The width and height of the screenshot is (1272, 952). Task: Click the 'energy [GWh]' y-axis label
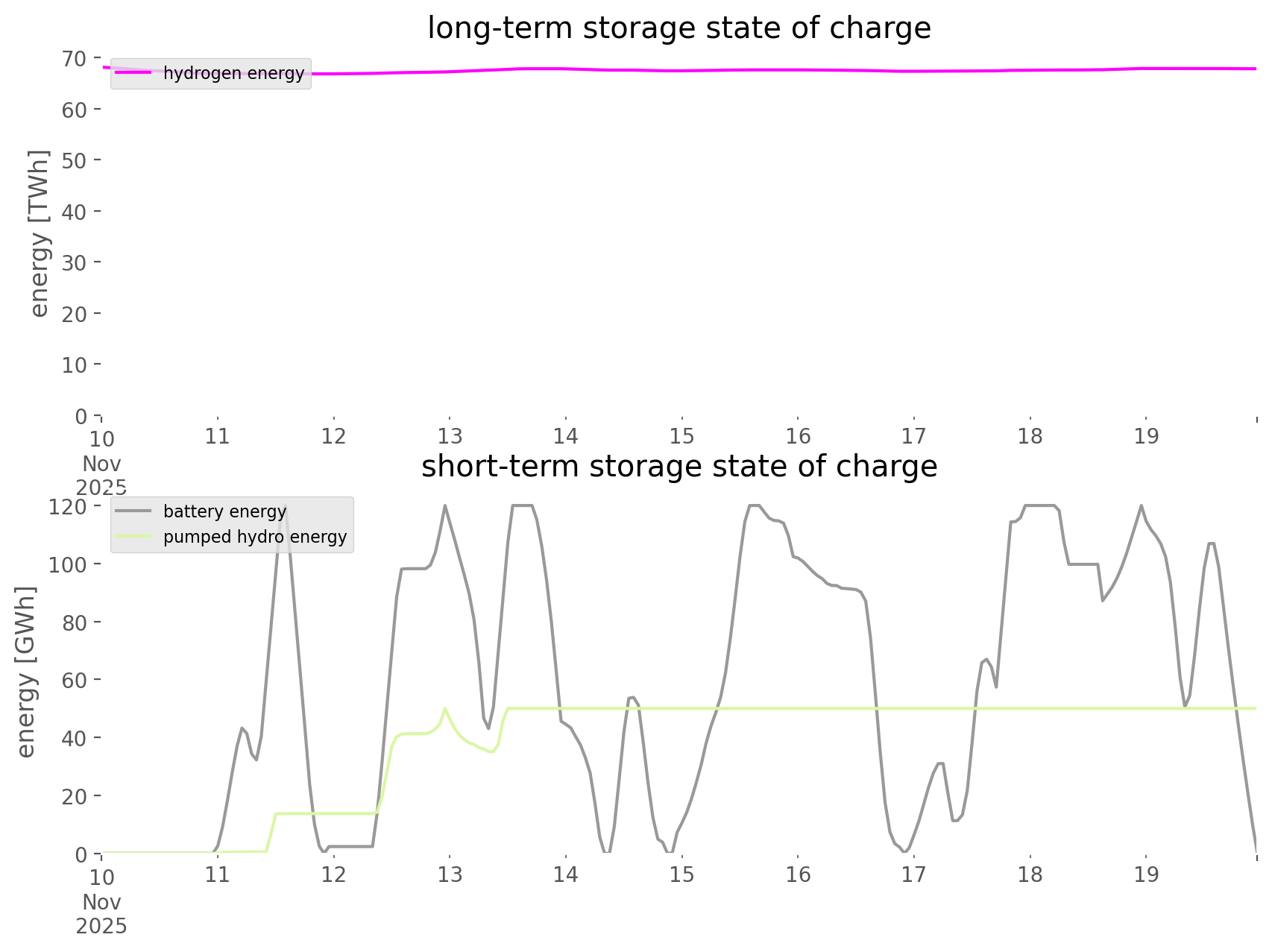(26, 672)
